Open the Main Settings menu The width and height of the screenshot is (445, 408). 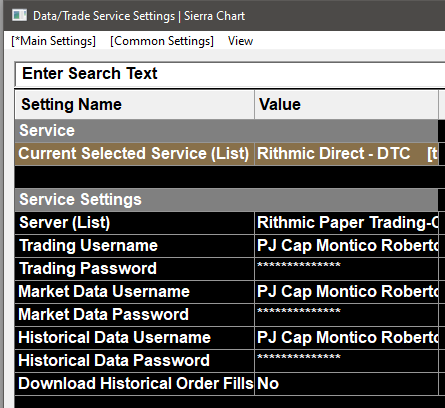click(x=53, y=41)
